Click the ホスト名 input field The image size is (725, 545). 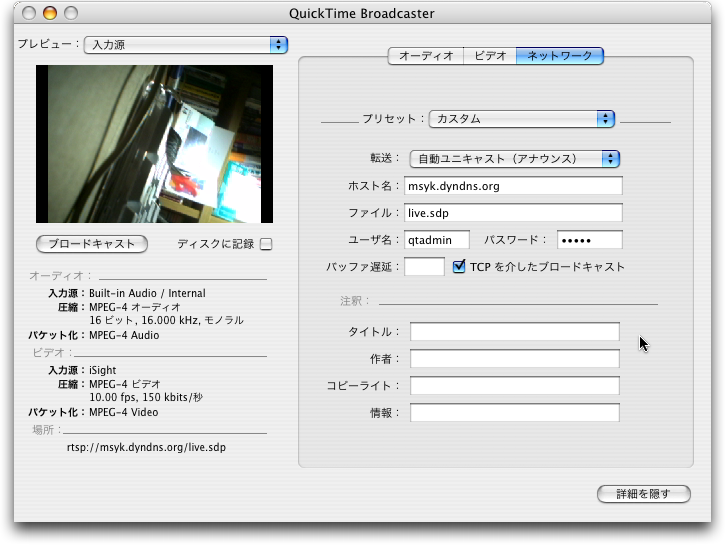pyautogui.click(x=513, y=186)
